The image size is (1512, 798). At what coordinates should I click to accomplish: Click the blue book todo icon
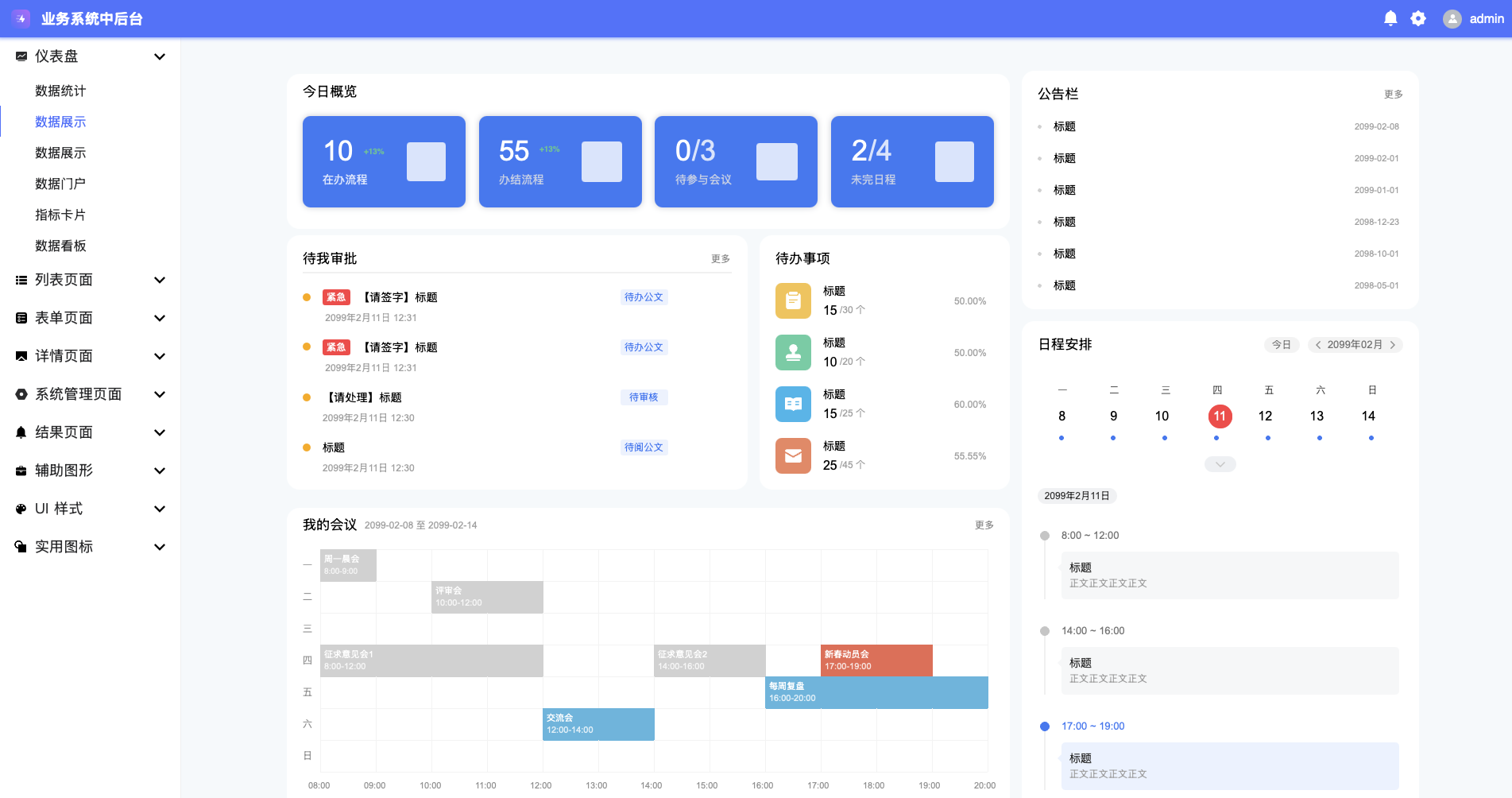(x=793, y=404)
